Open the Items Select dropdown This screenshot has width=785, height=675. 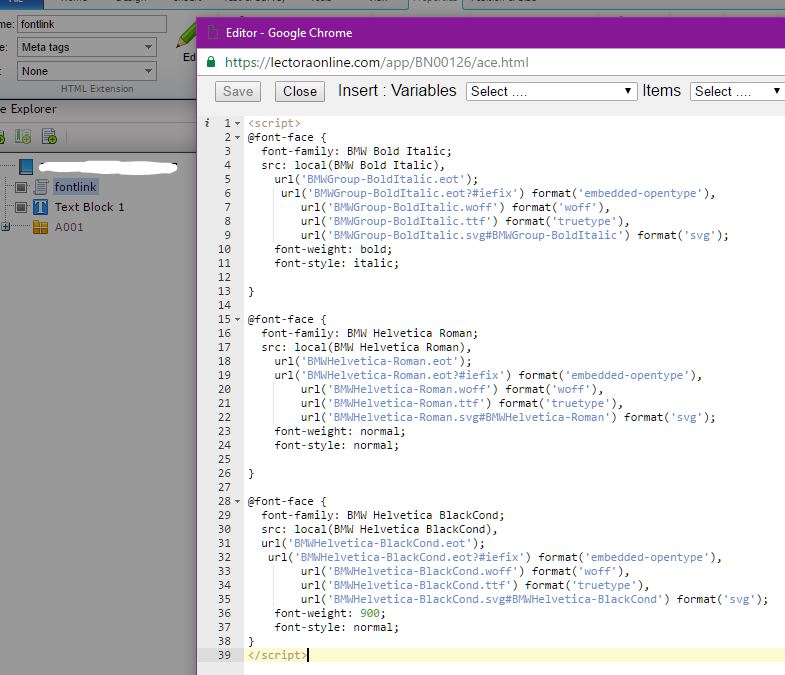[x=737, y=91]
